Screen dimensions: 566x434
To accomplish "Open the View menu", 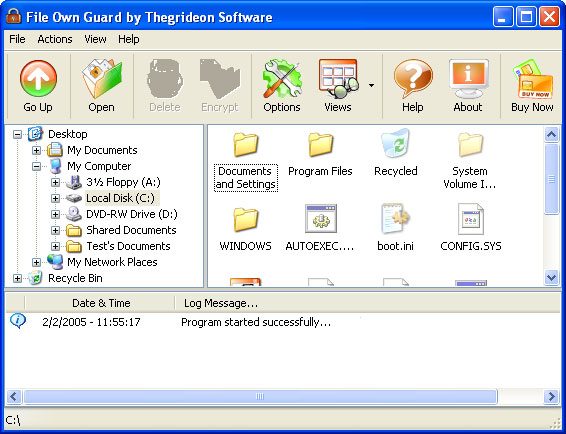I will (95, 39).
